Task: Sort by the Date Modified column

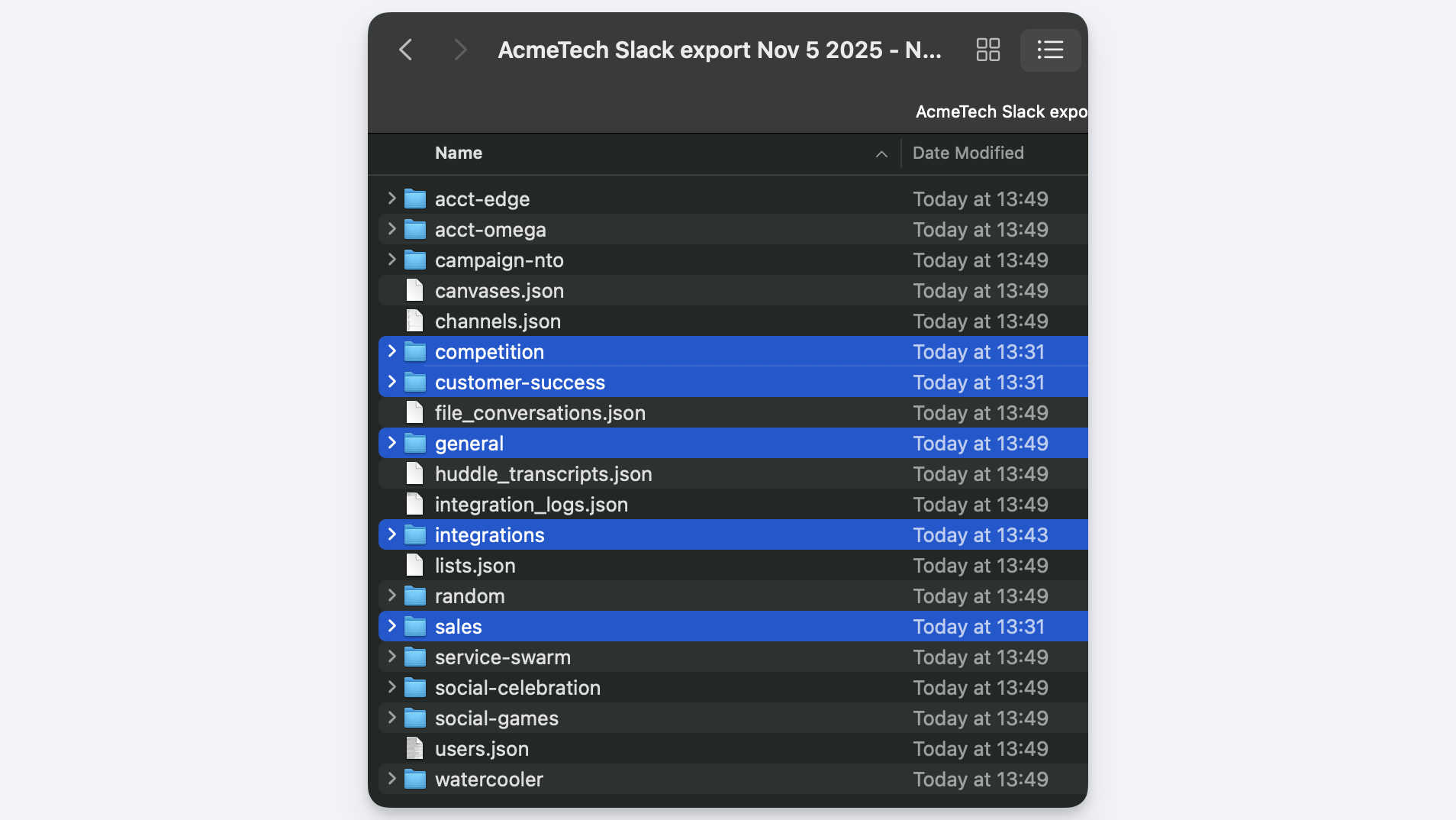Action: pos(968,153)
